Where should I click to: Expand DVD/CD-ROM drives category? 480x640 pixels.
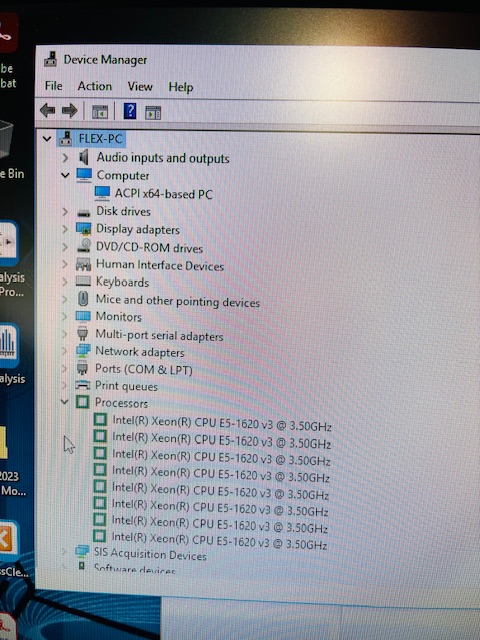coord(65,247)
